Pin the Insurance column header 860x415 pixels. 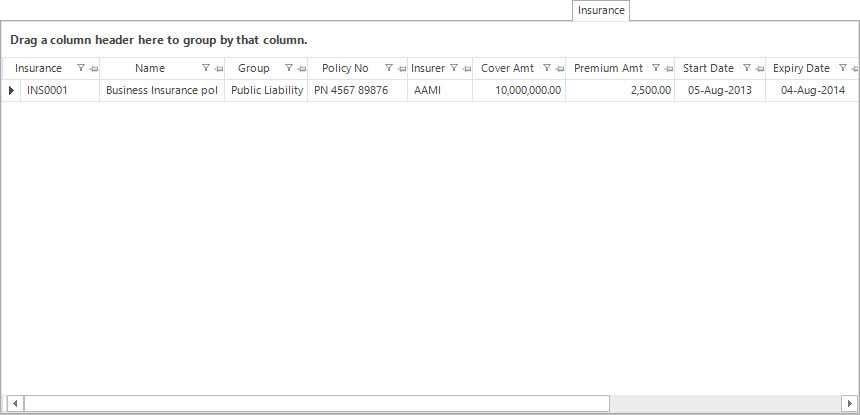coord(94,69)
